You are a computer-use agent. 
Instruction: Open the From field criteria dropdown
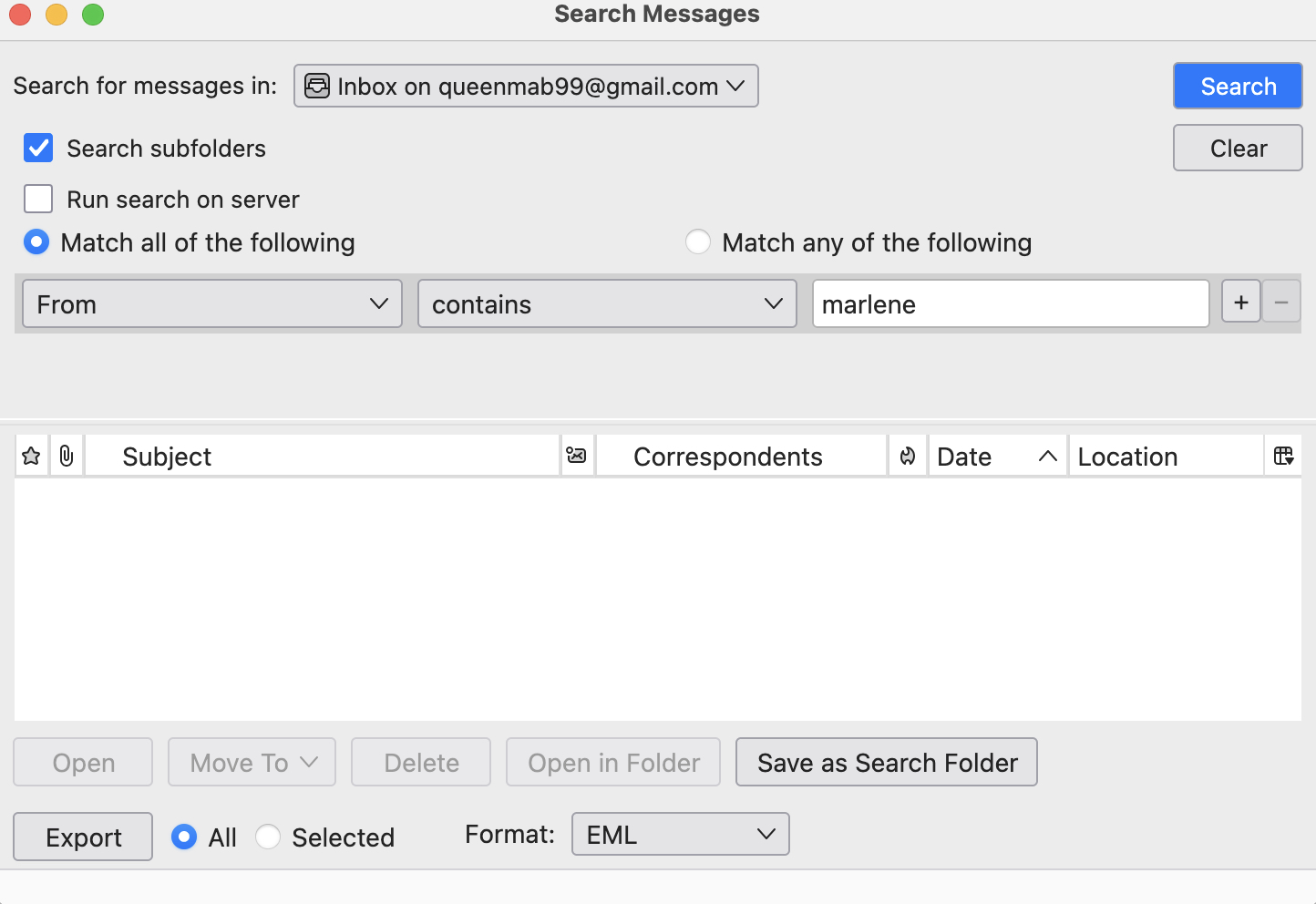click(211, 304)
